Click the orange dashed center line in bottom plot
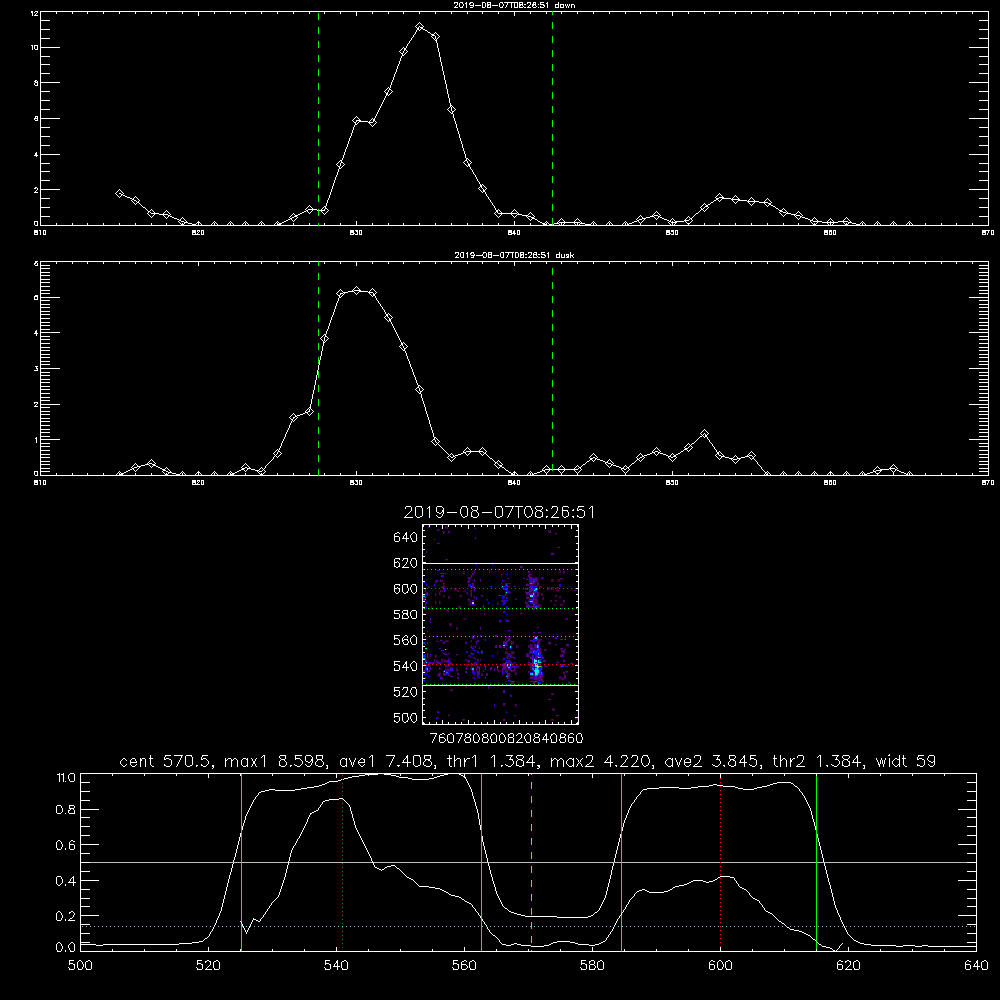 [531, 861]
